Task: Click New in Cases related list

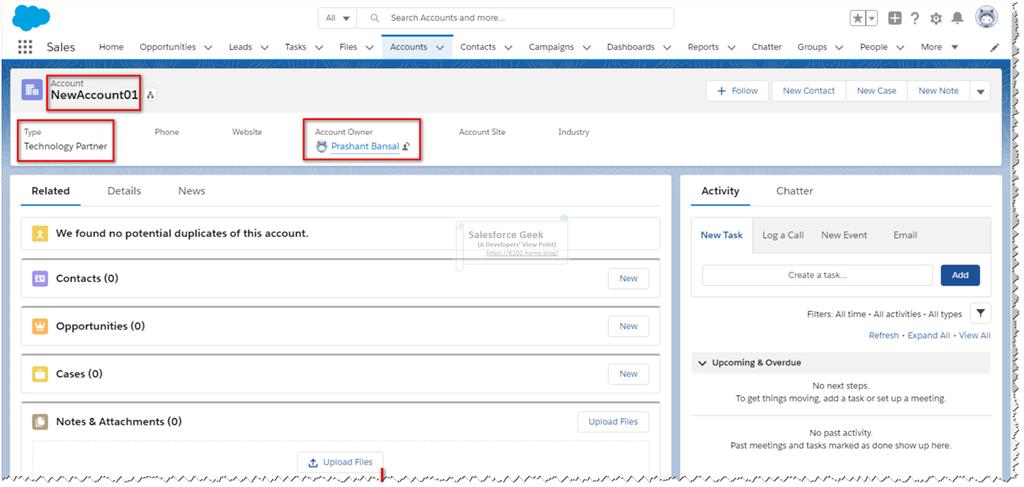Action: (628, 374)
